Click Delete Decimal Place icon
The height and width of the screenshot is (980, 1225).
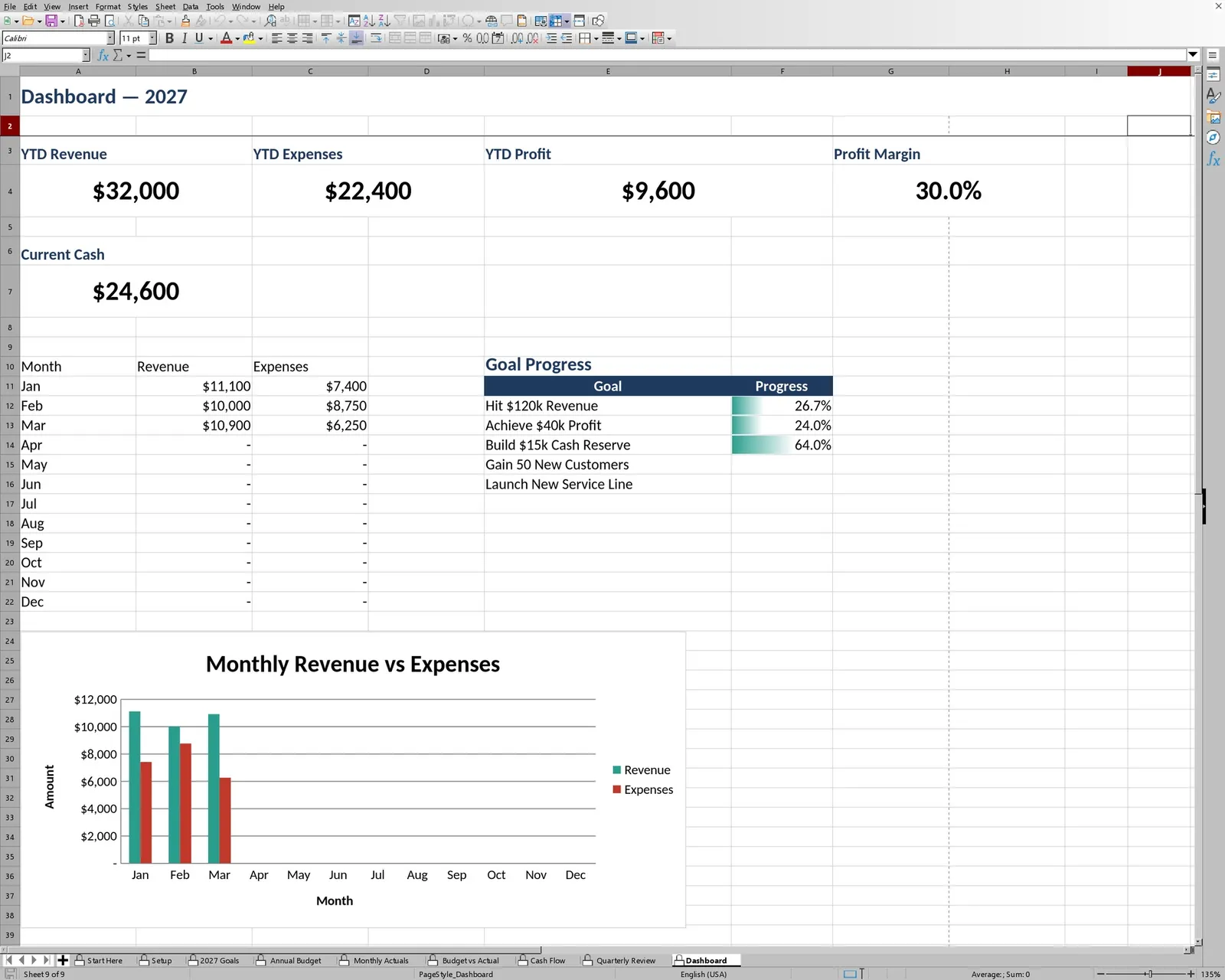point(533,38)
